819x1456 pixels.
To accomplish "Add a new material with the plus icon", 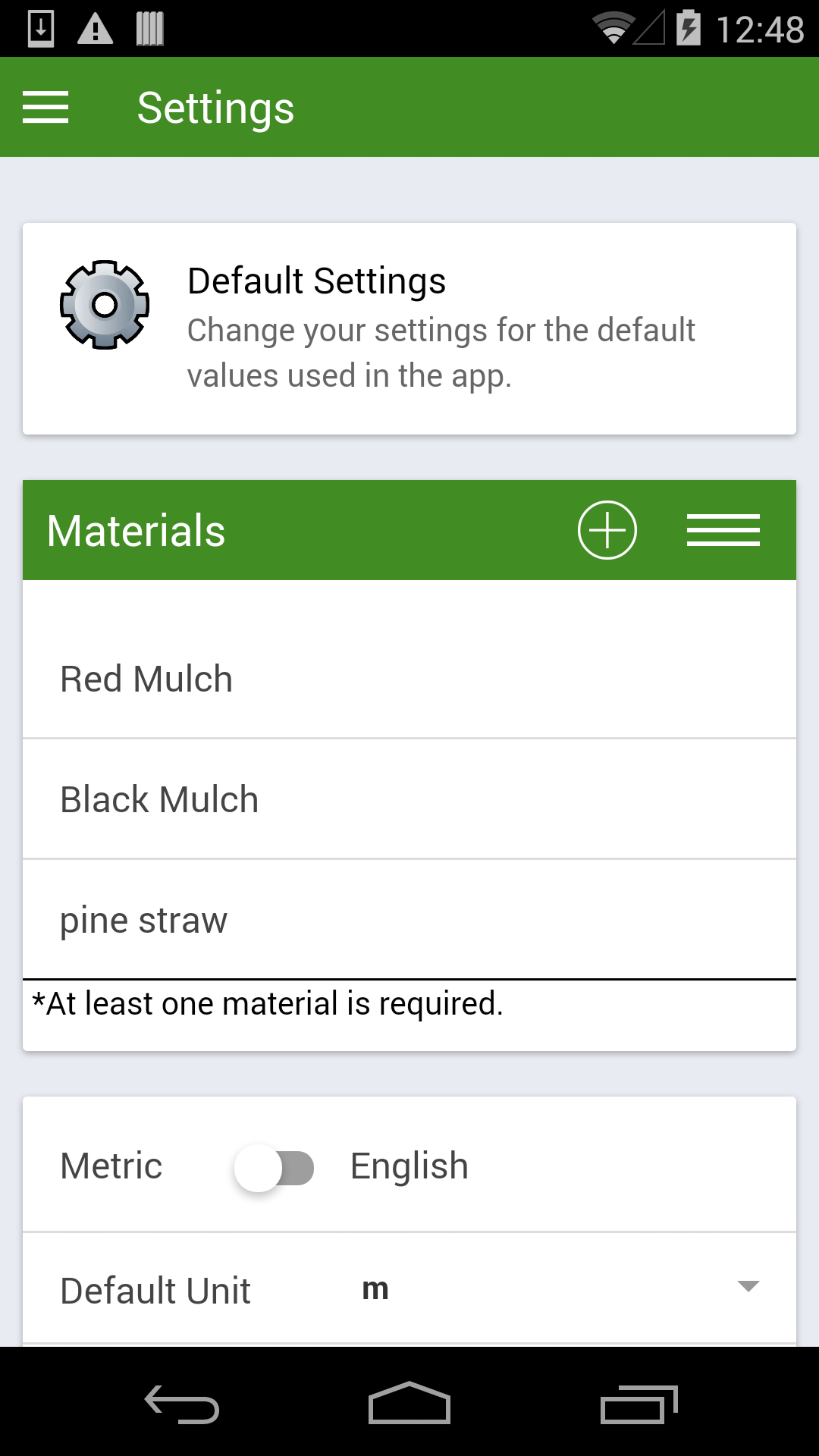I will point(606,529).
